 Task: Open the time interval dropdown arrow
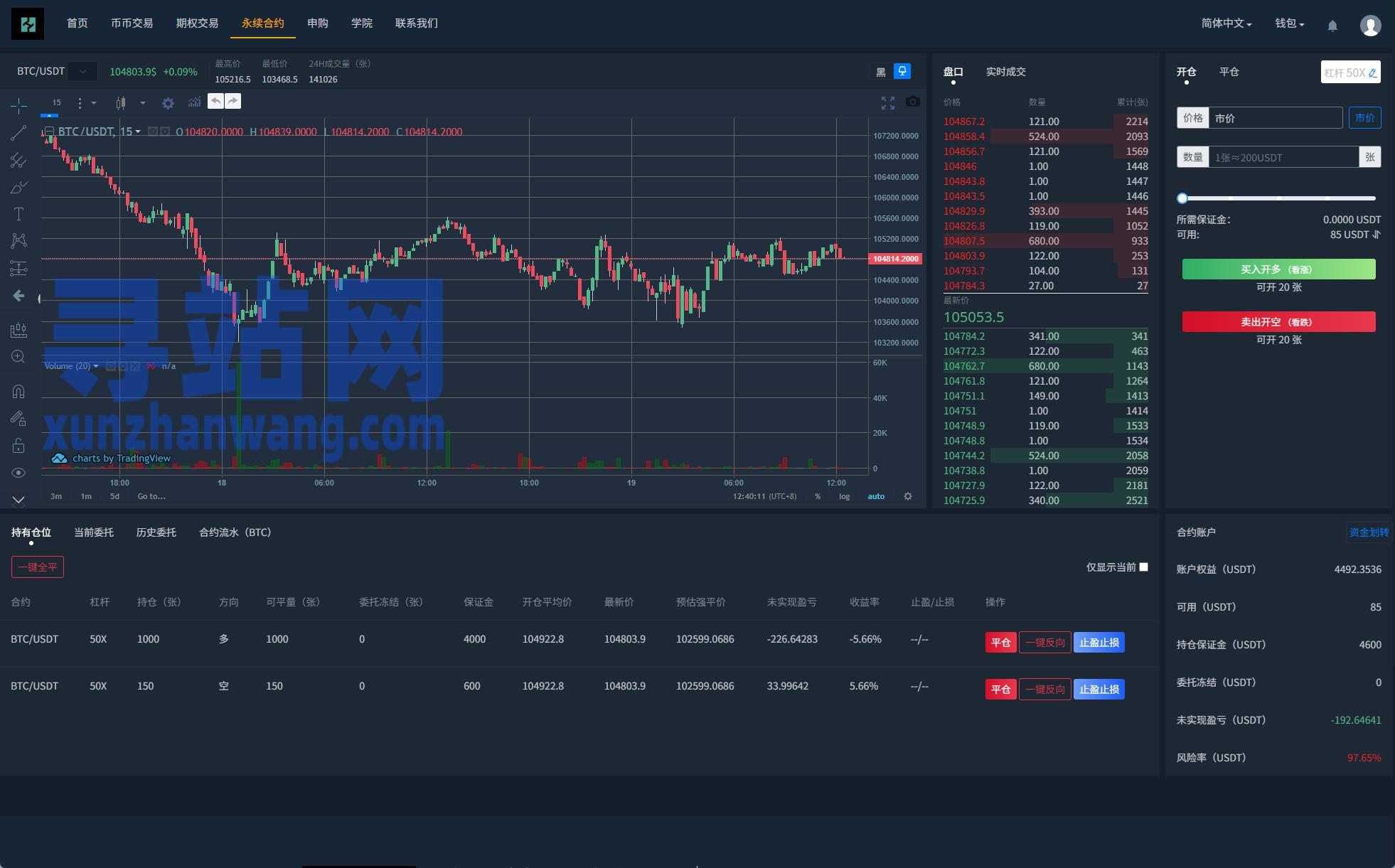94,103
